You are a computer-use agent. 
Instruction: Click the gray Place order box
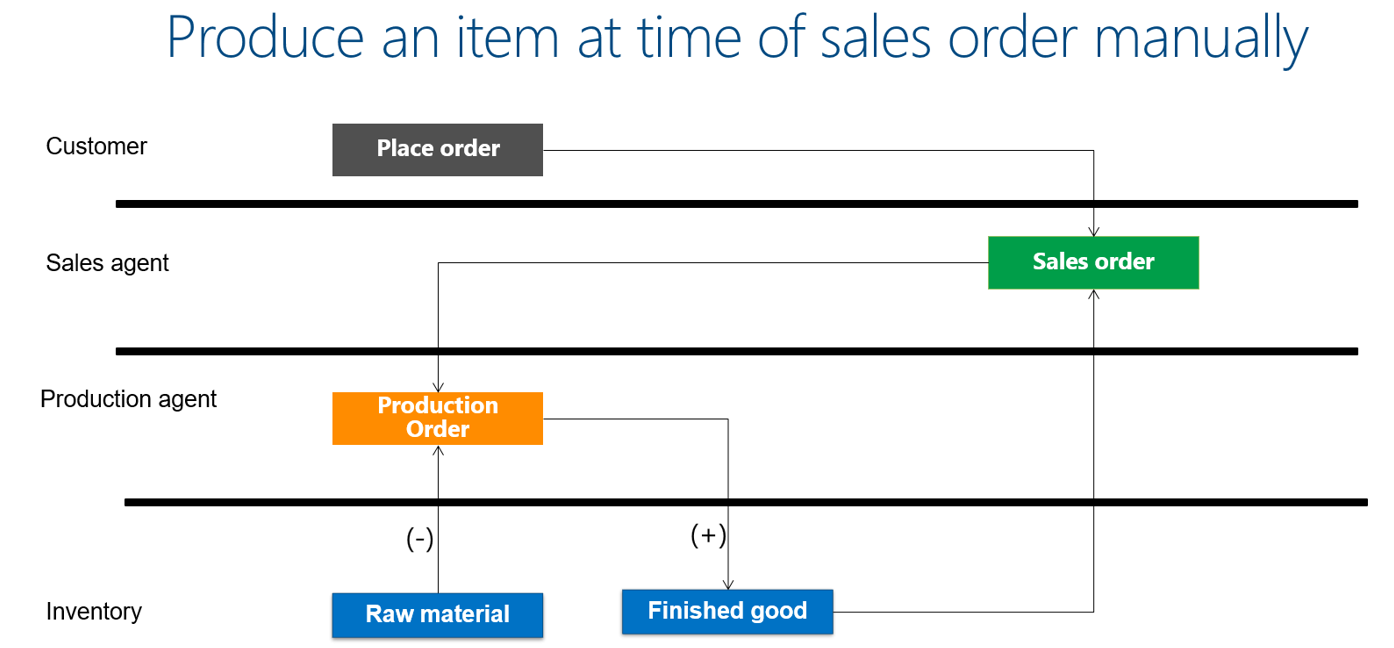click(x=437, y=149)
